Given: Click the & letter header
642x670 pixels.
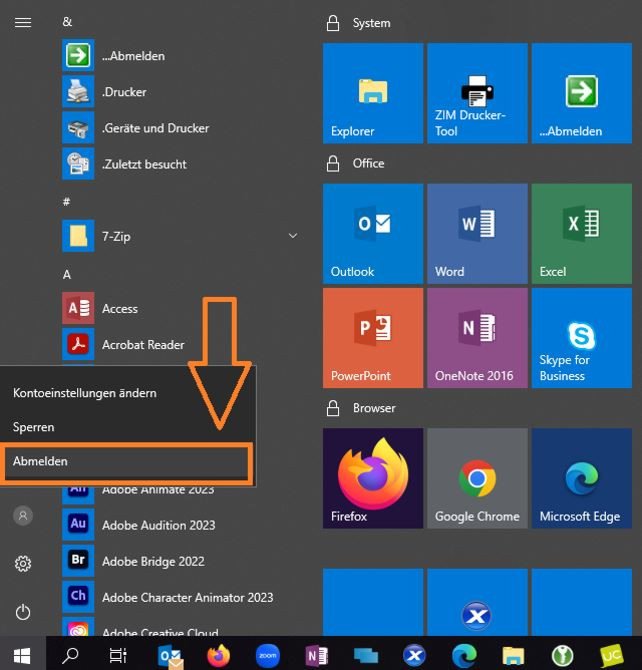Looking at the screenshot, I should click(68, 22).
